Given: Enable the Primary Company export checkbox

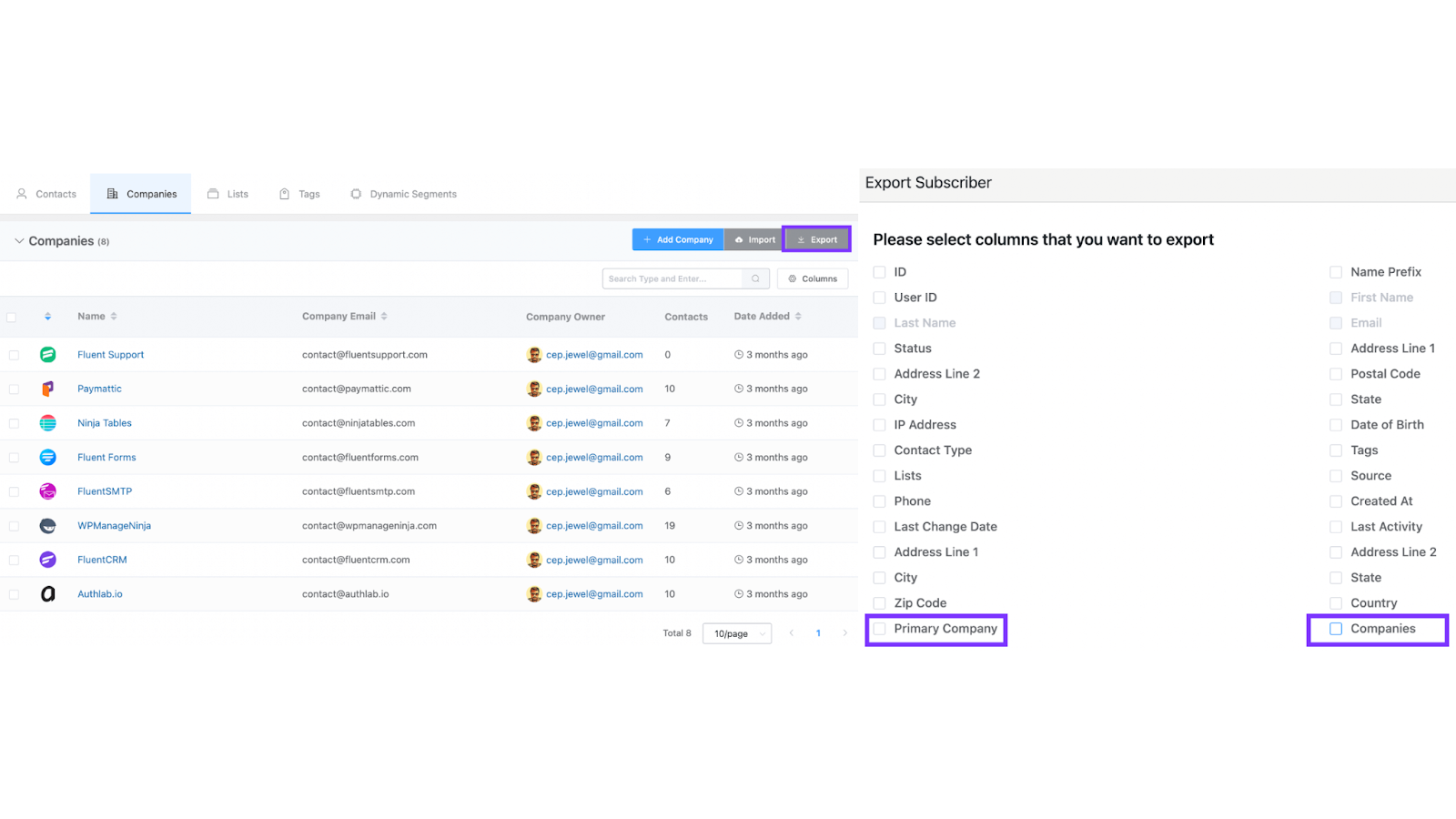Looking at the screenshot, I should [879, 629].
